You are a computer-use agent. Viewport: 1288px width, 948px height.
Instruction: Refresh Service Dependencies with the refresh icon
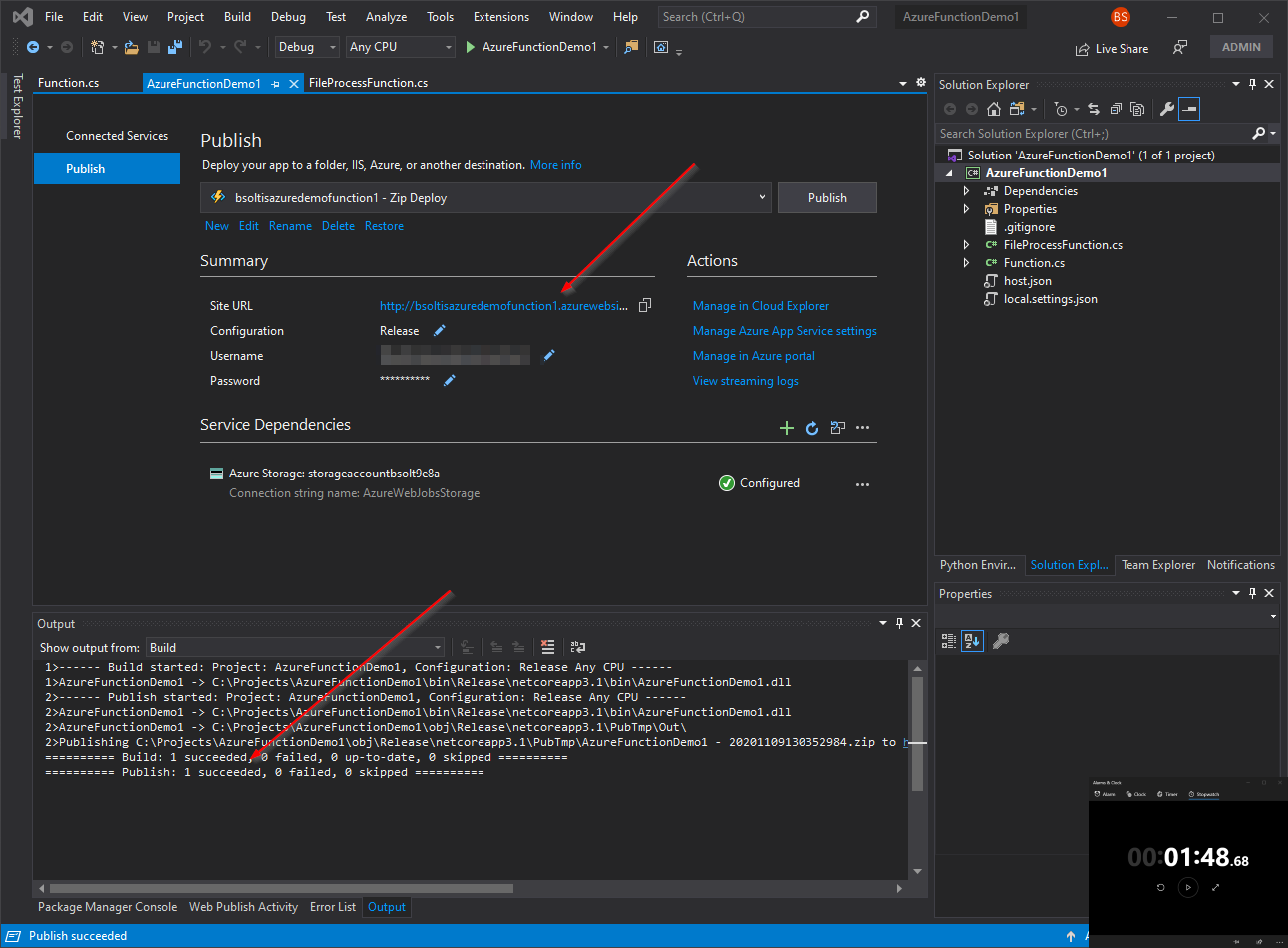[812, 428]
